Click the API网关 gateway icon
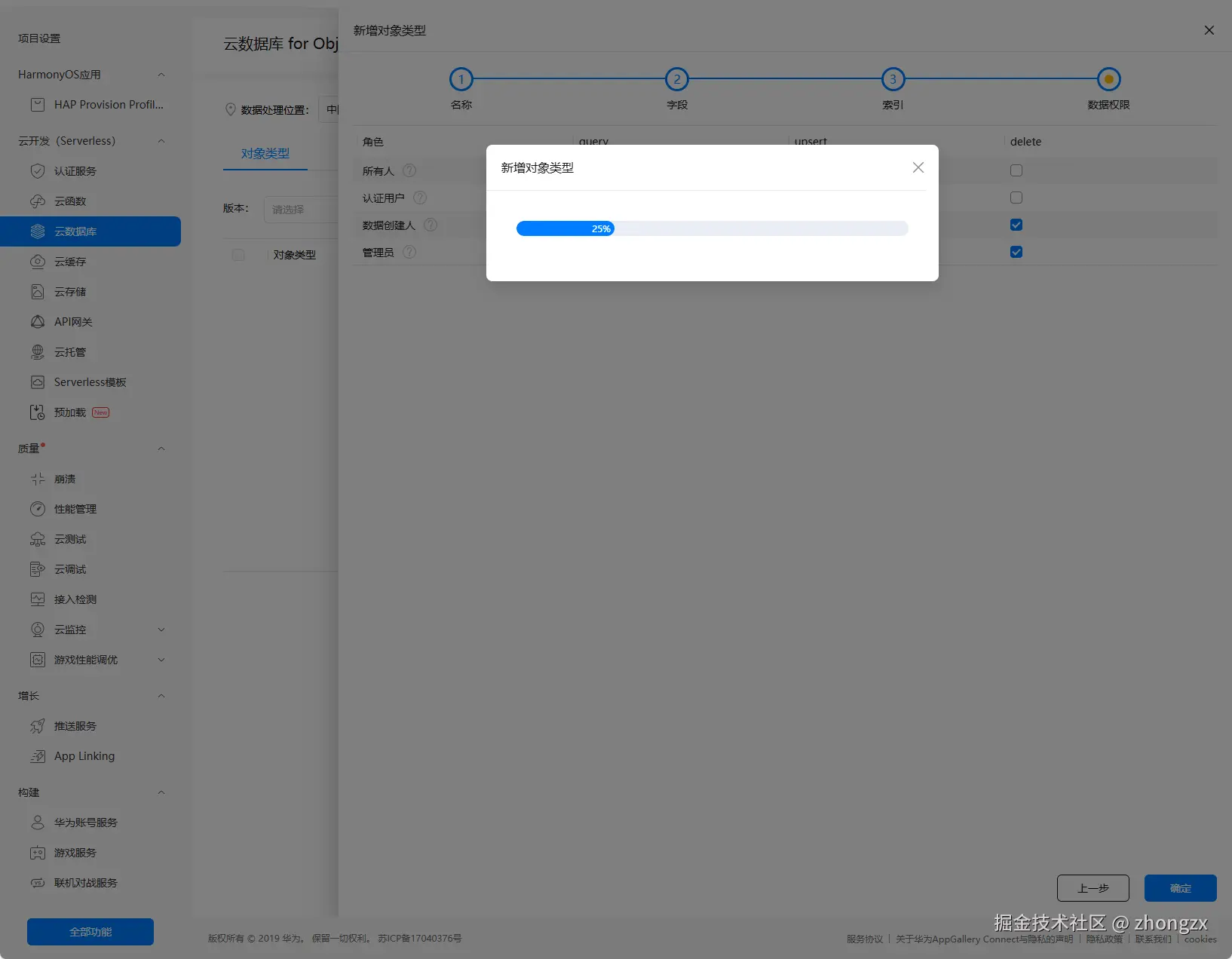The width and height of the screenshot is (1232, 959). pos(37,322)
